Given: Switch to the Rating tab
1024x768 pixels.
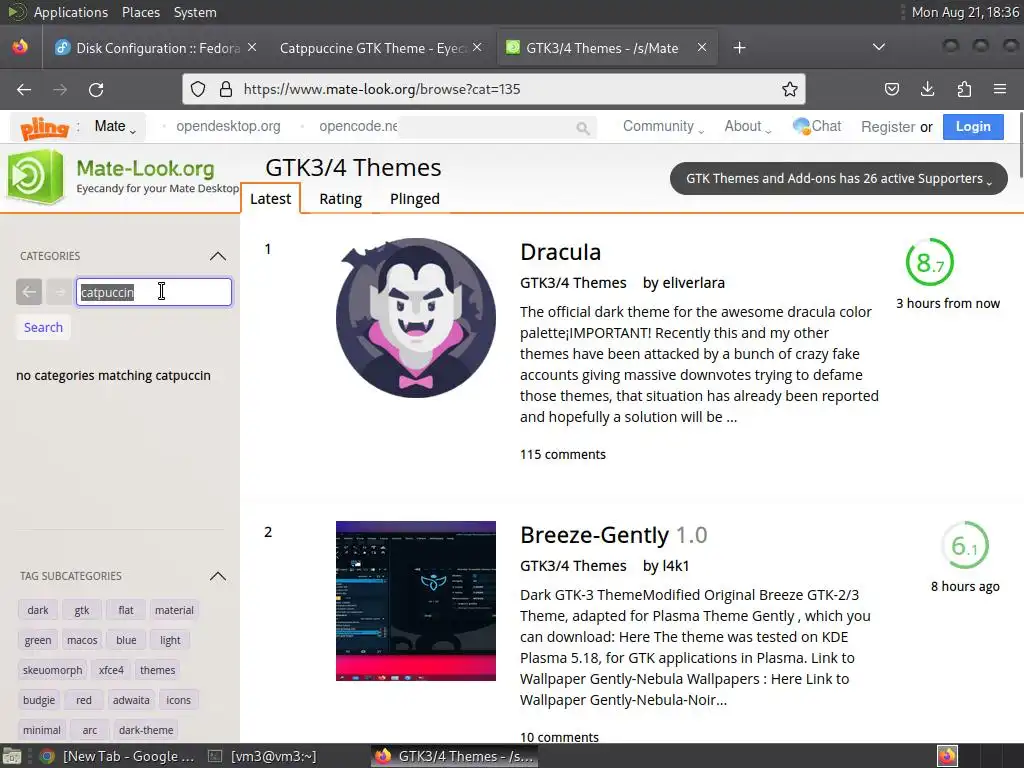Looking at the screenshot, I should (340, 199).
